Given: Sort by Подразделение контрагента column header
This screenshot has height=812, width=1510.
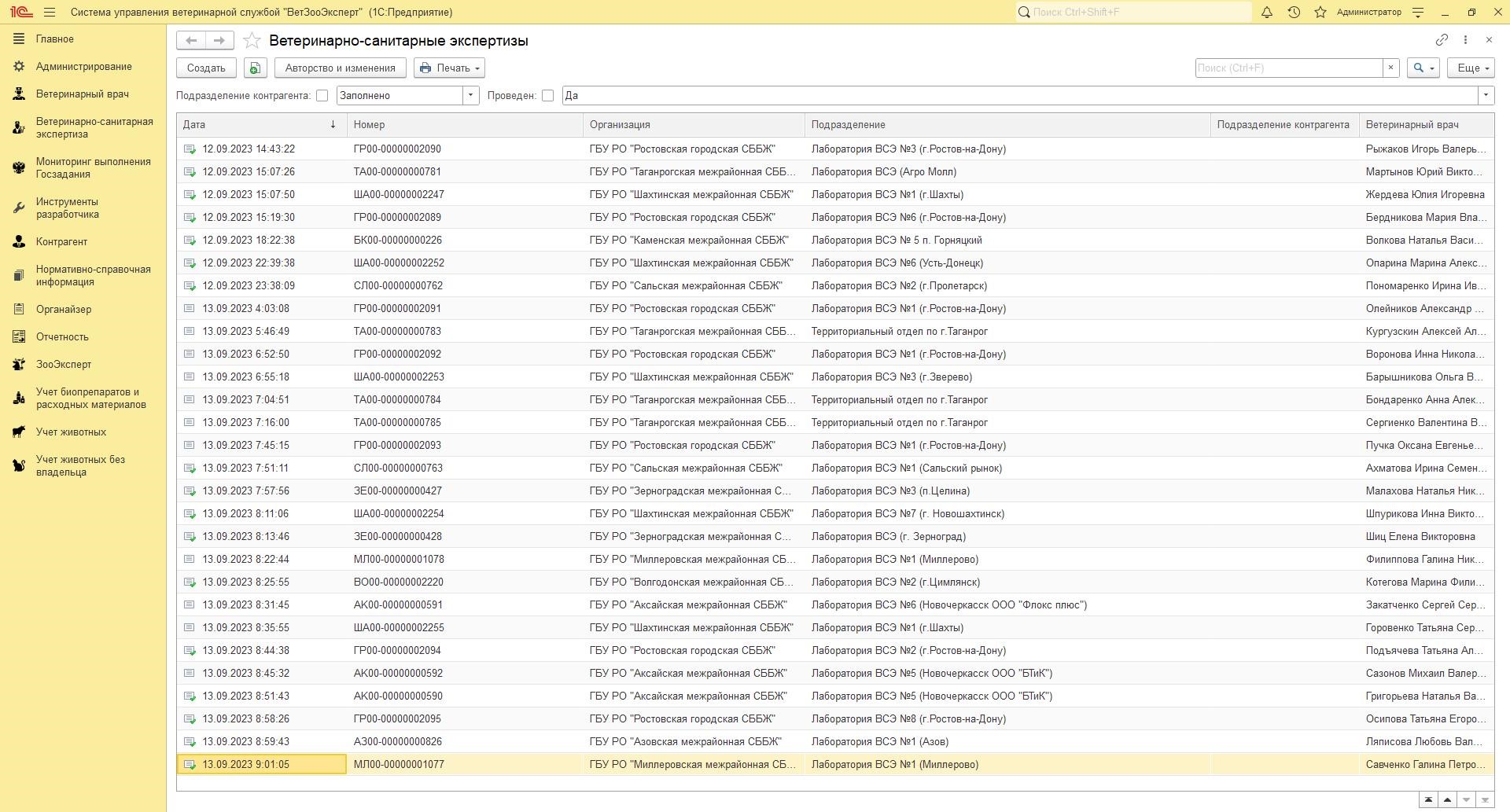Looking at the screenshot, I should point(1283,124).
